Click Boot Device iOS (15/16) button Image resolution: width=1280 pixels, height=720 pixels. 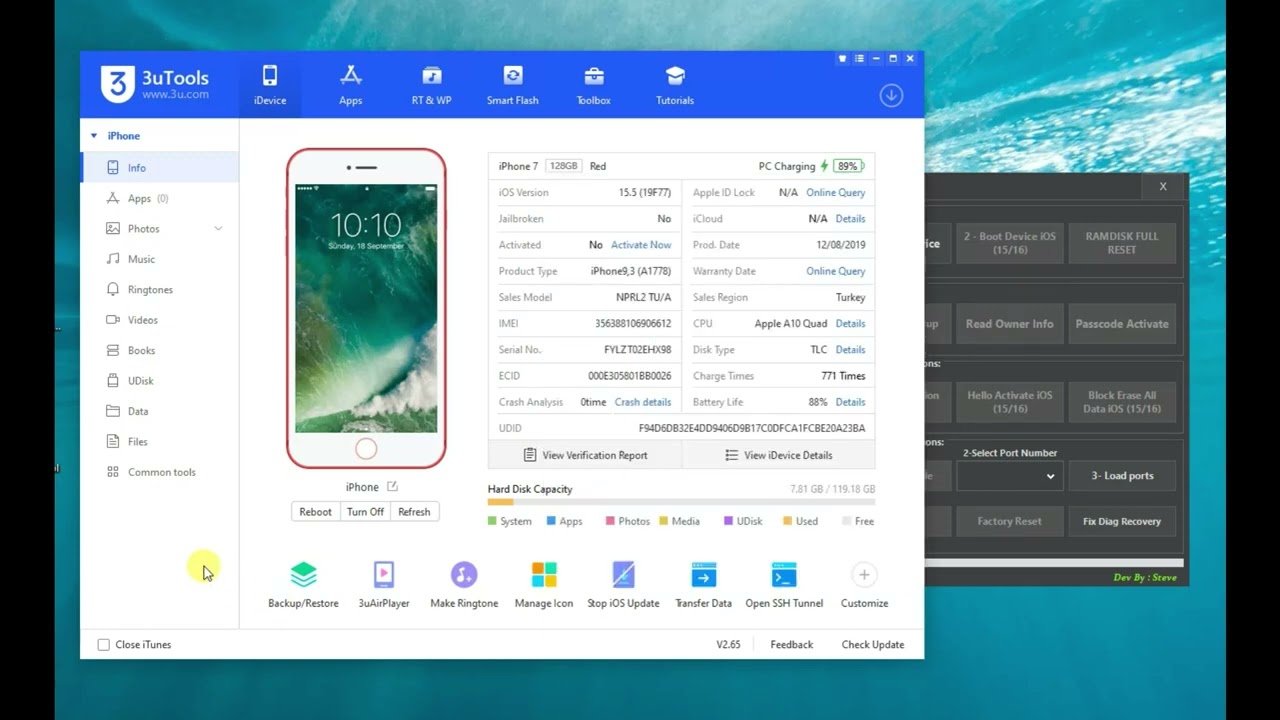[x=1009, y=243]
